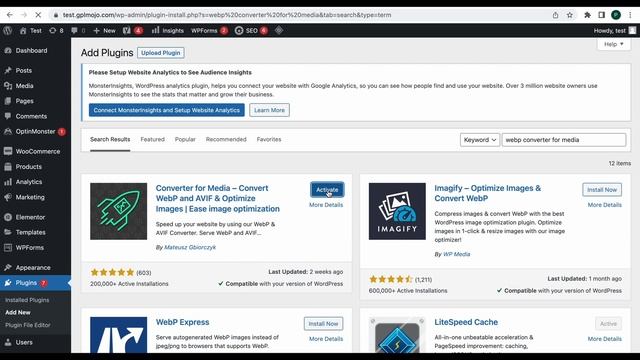Open the SEO gear item
Image resolution: width=640 pixels, height=360 pixels.
point(251,31)
